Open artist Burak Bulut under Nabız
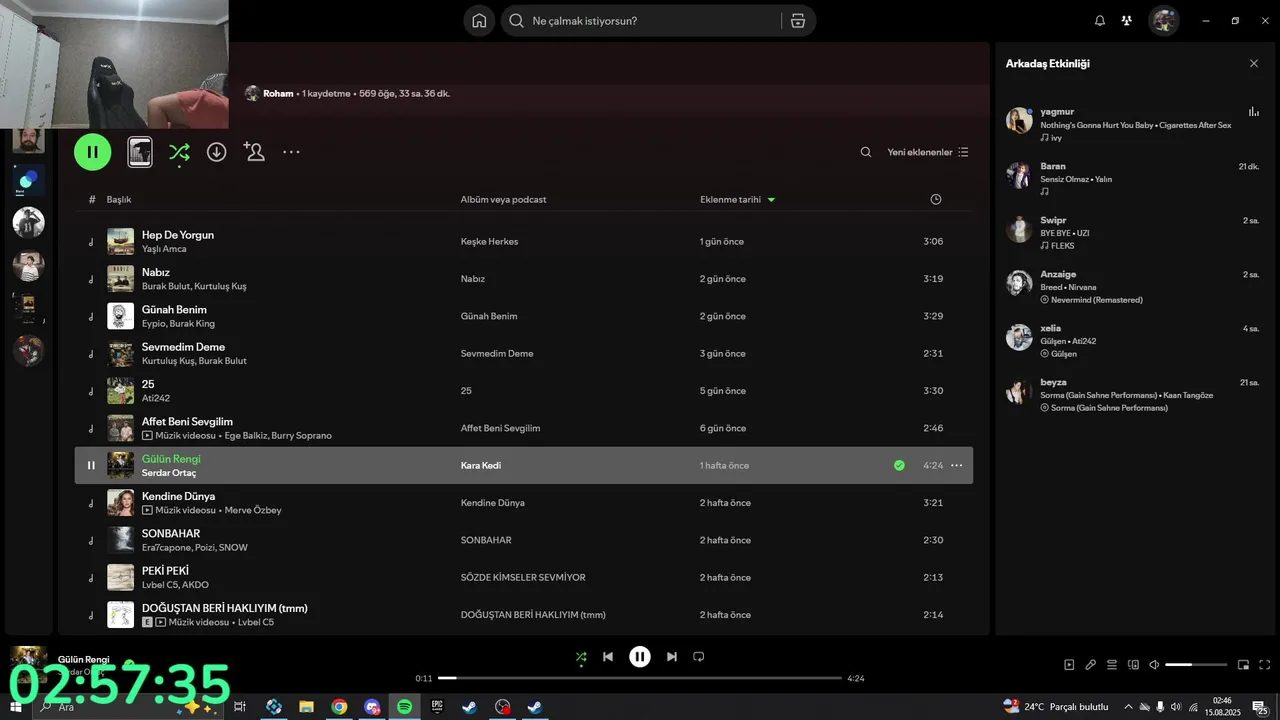1280x720 pixels. (166, 286)
